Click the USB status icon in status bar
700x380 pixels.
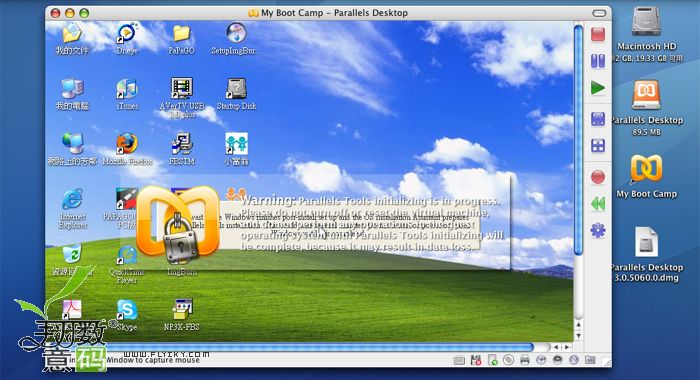point(574,360)
